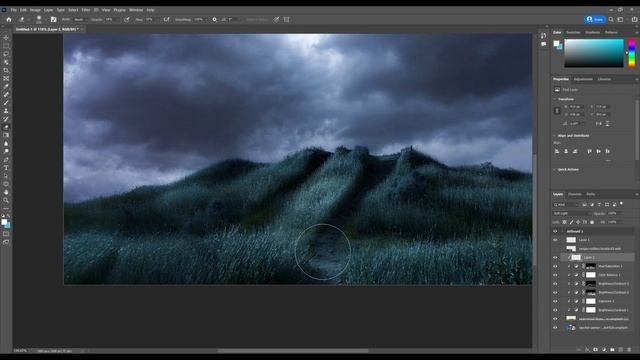
Task: Switch to the Channels tab
Action: (x=575, y=194)
